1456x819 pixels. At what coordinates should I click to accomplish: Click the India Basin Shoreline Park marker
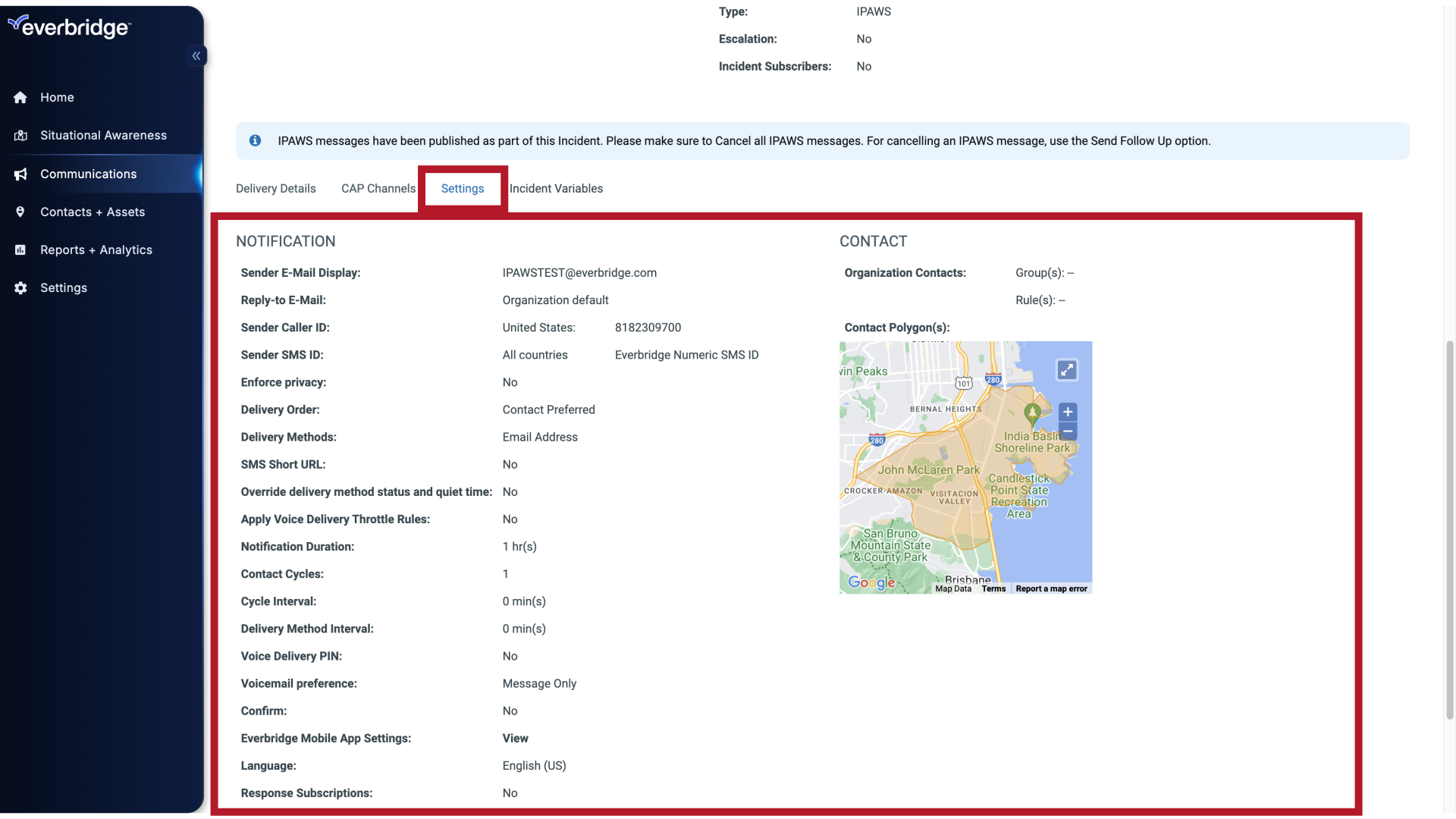(x=1032, y=414)
